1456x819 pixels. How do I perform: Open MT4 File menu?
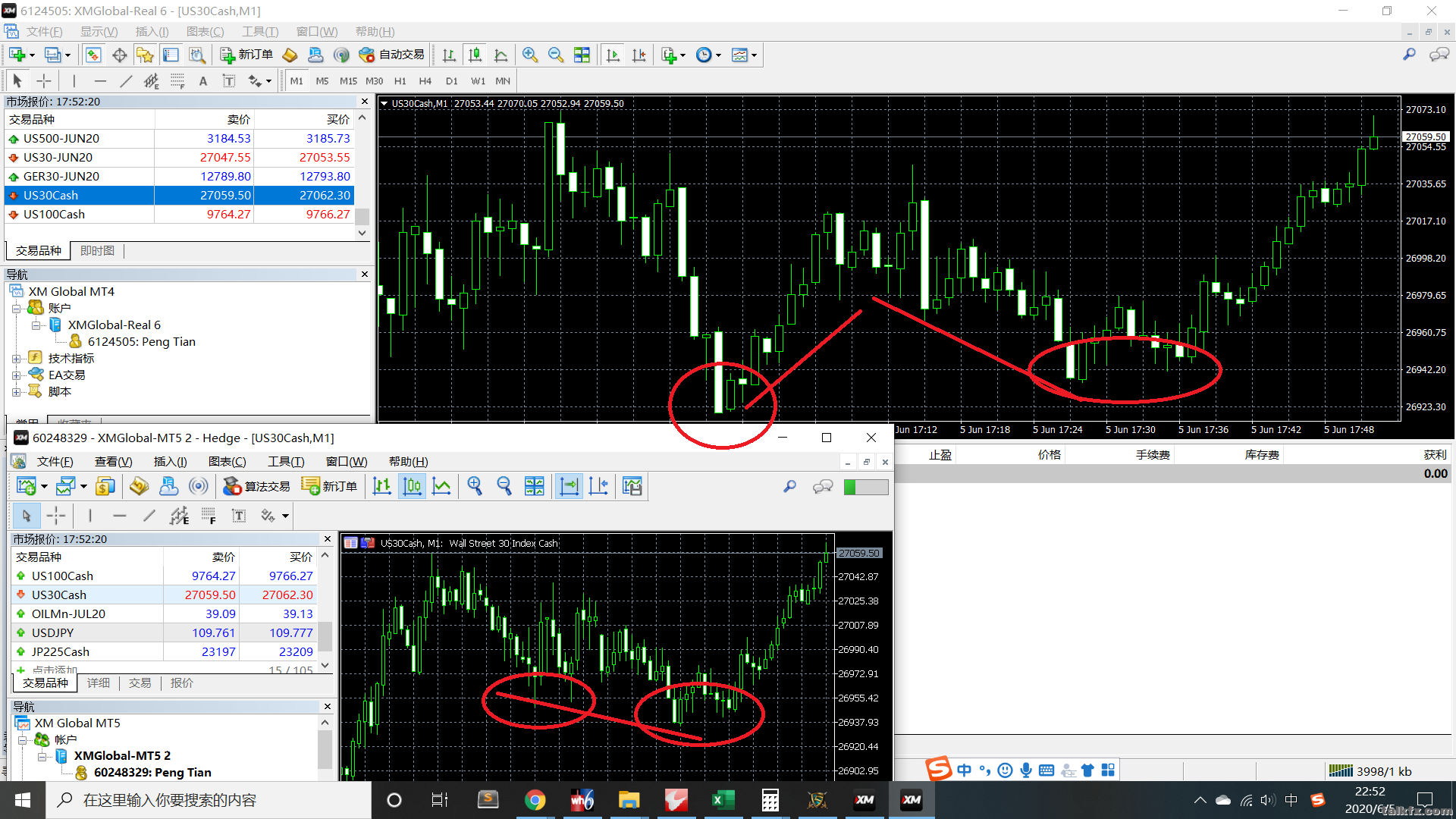44,32
